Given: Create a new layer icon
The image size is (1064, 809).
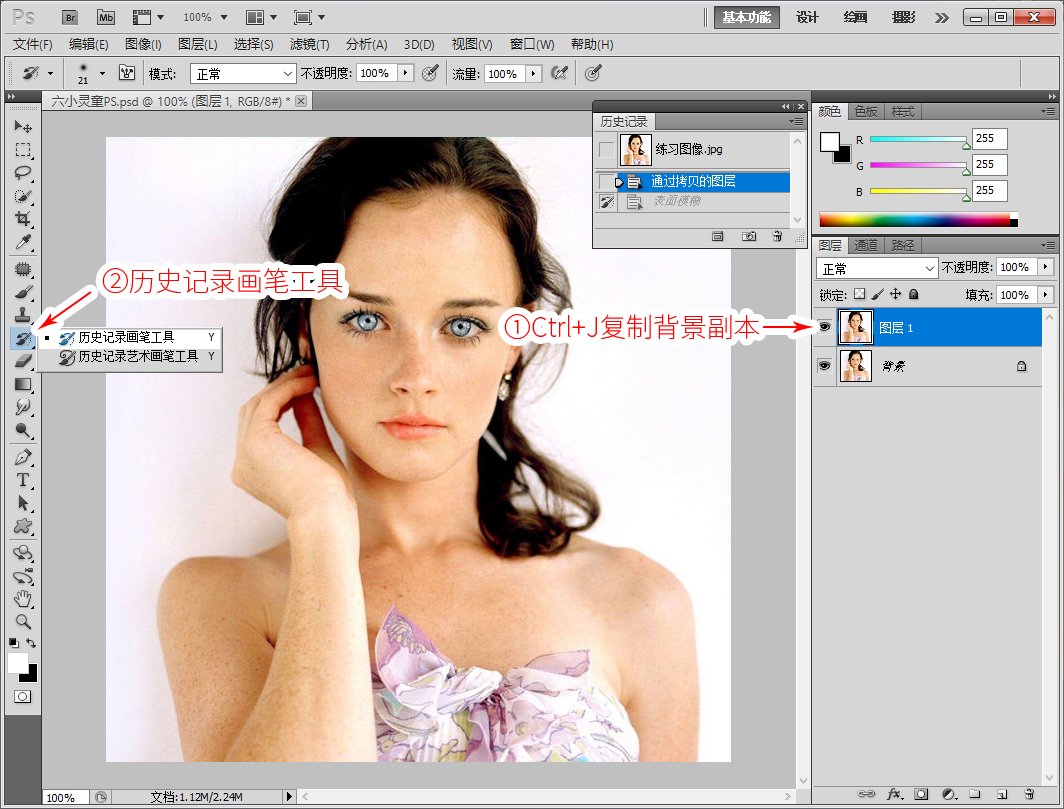Looking at the screenshot, I should point(1002,793).
